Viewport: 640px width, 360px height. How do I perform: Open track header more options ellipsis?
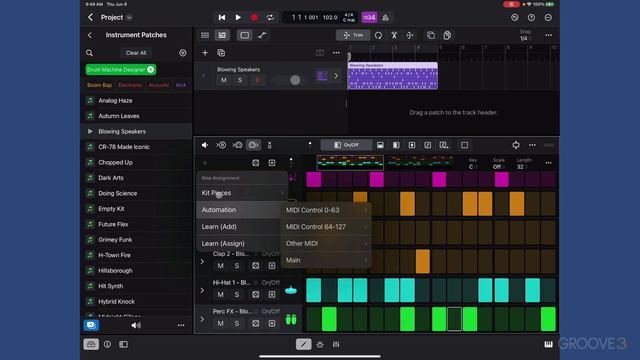(x=336, y=53)
